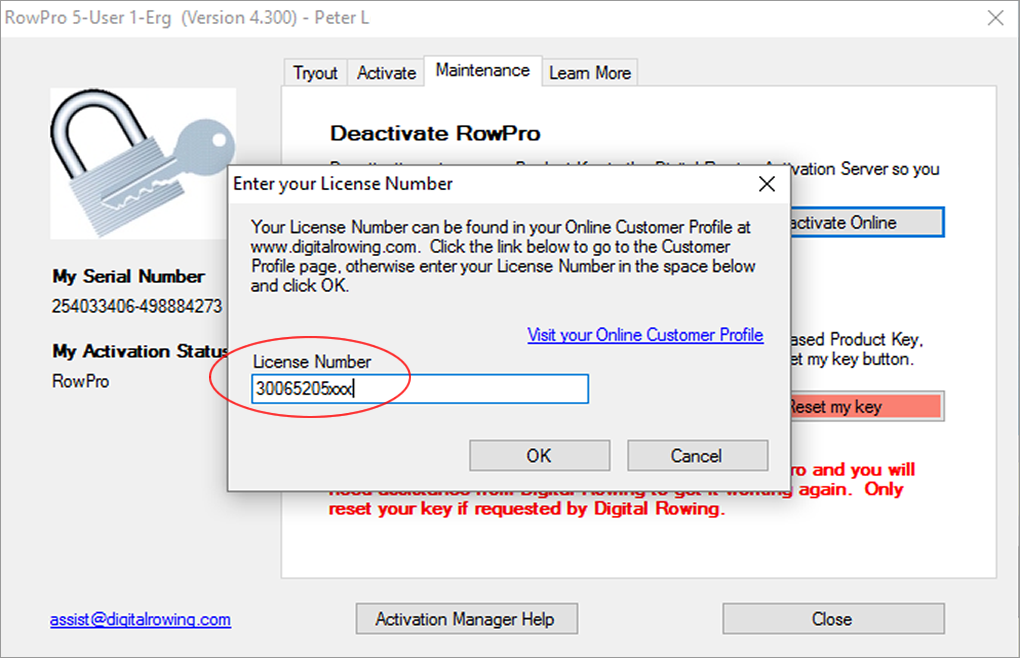This screenshot has width=1020, height=658.
Task: Open the Visit your Online Customer Profile link
Action: tap(645, 335)
